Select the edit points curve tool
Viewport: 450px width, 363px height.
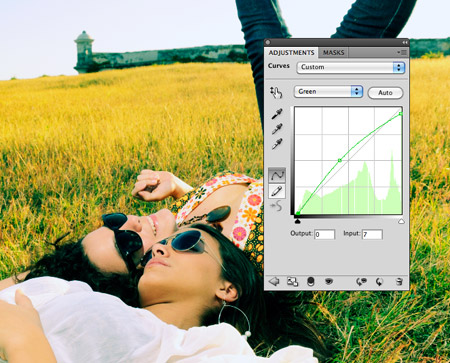pos(277,175)
